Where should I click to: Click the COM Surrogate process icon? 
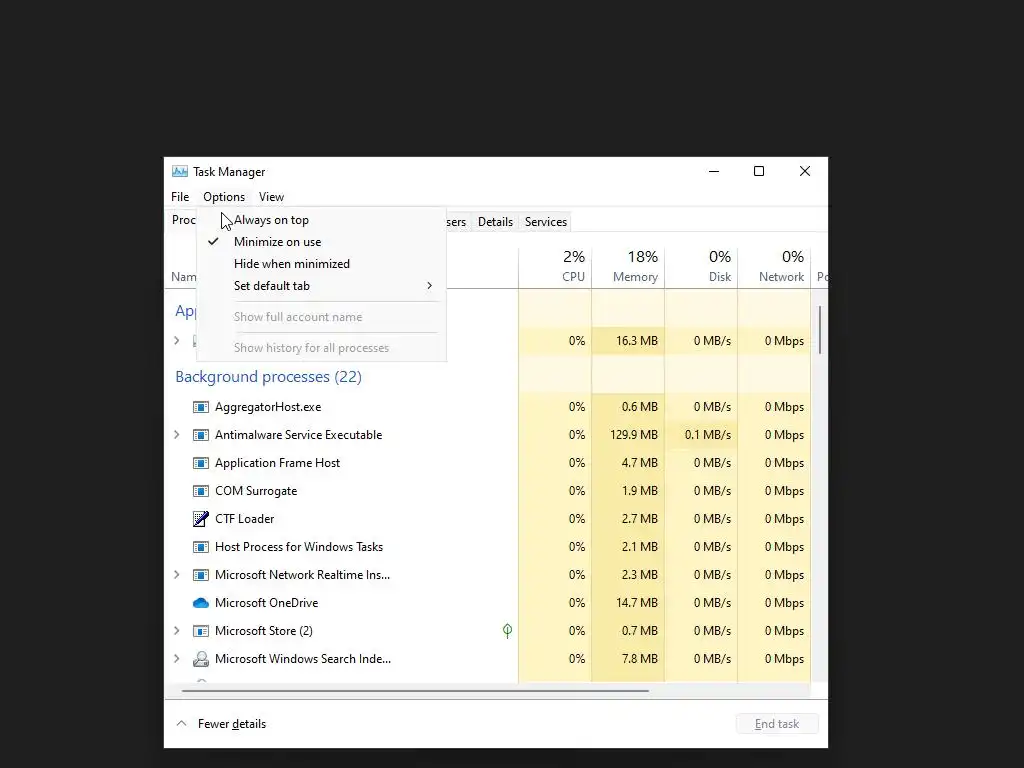pyautogui.click(x=200, y=491)
